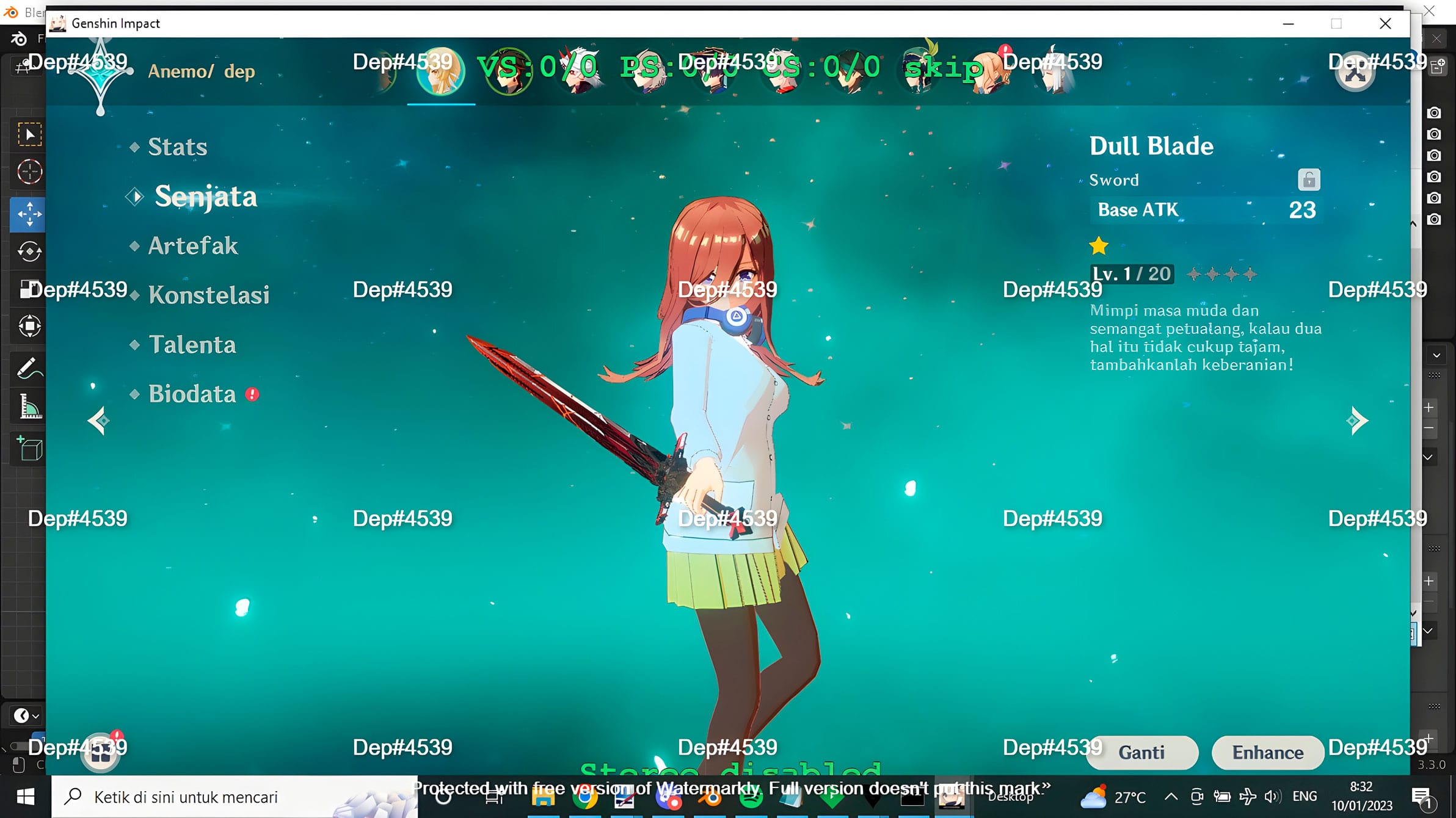Open the Senjata weapon tab
This screenshot has width=1456, height=818.
click(205, 197)
